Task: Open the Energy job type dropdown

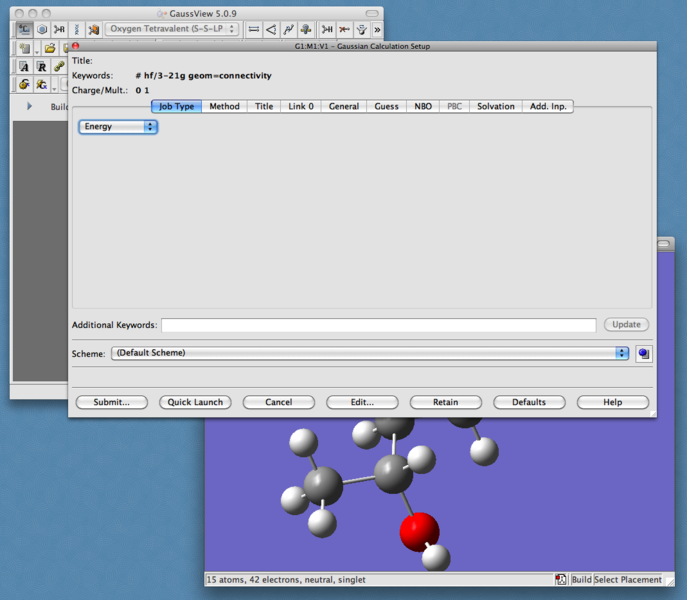Action: (118, 127)
